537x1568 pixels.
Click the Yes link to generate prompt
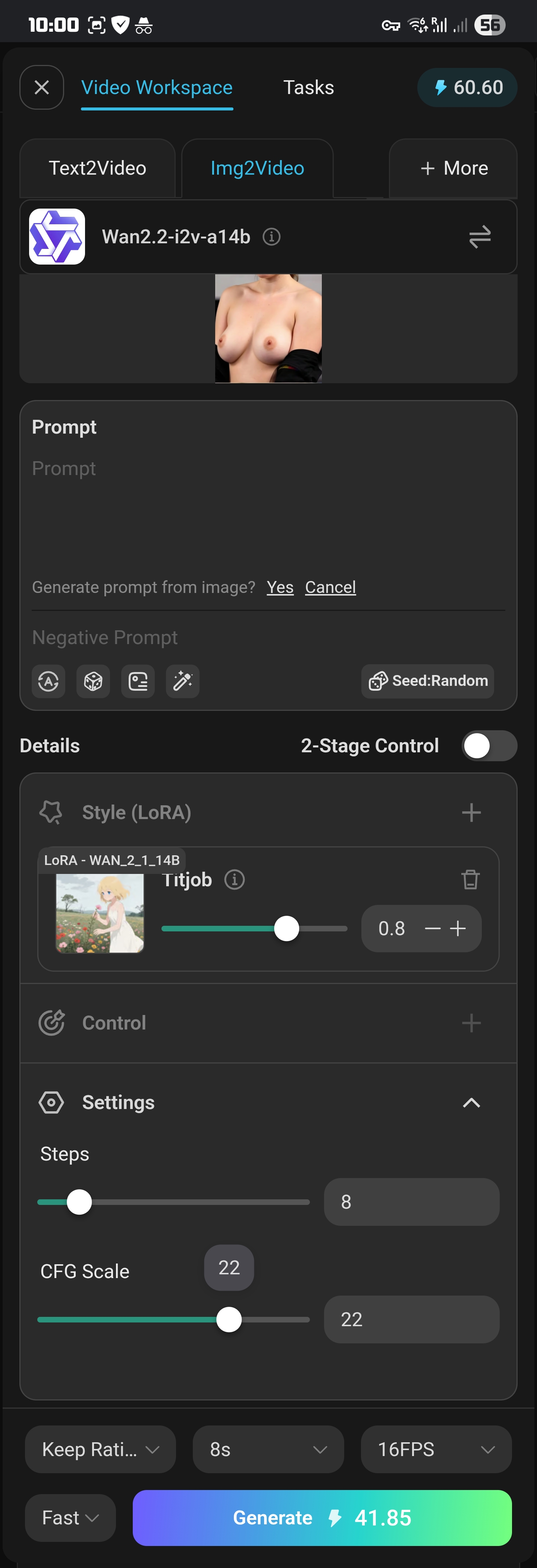[280, 587]
